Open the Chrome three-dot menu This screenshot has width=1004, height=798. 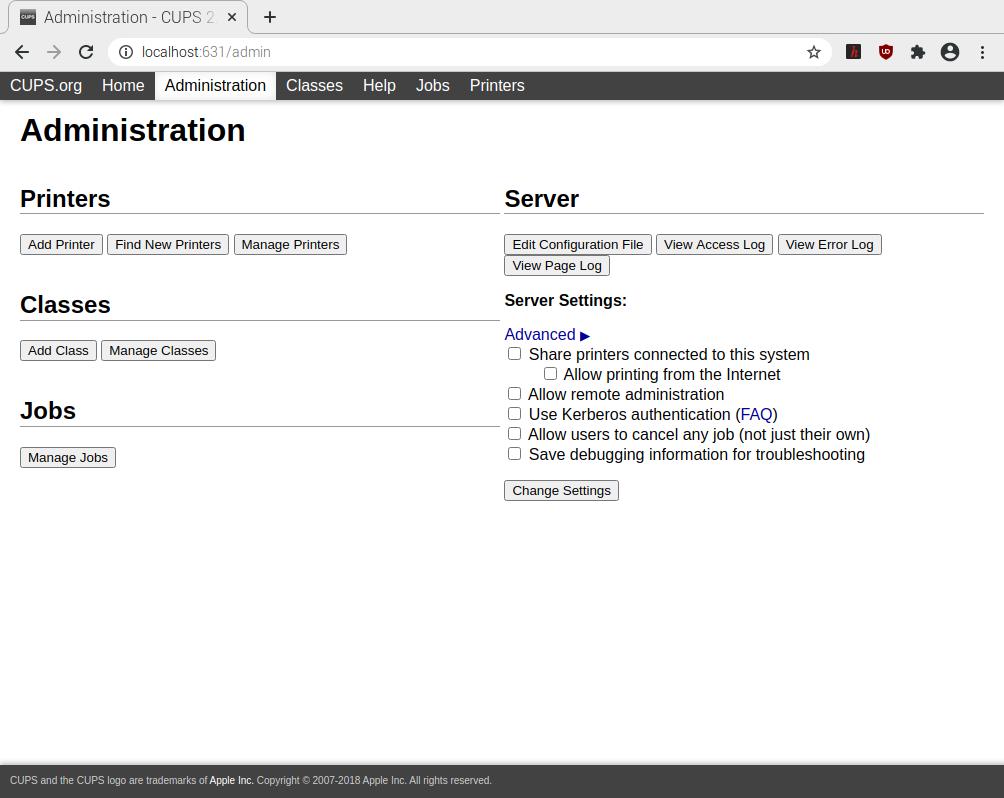click(x=982, y=52)
